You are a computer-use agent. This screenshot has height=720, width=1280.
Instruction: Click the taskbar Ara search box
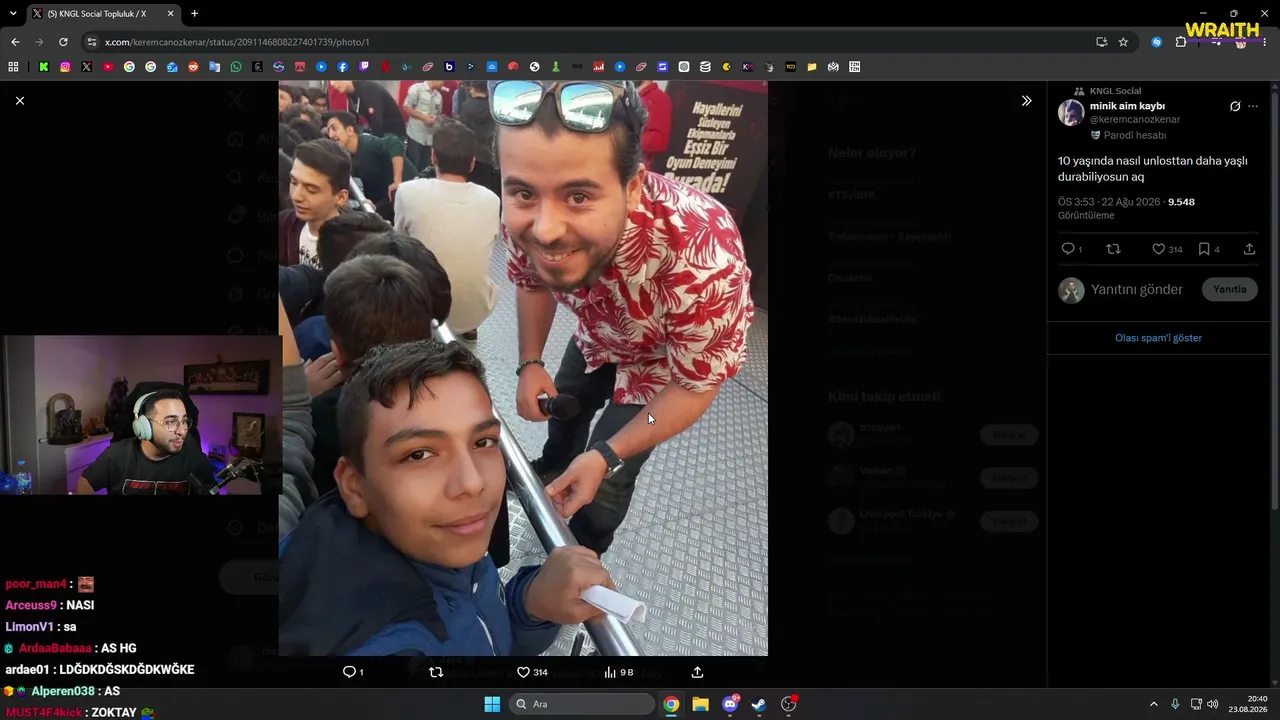[582, 704]
